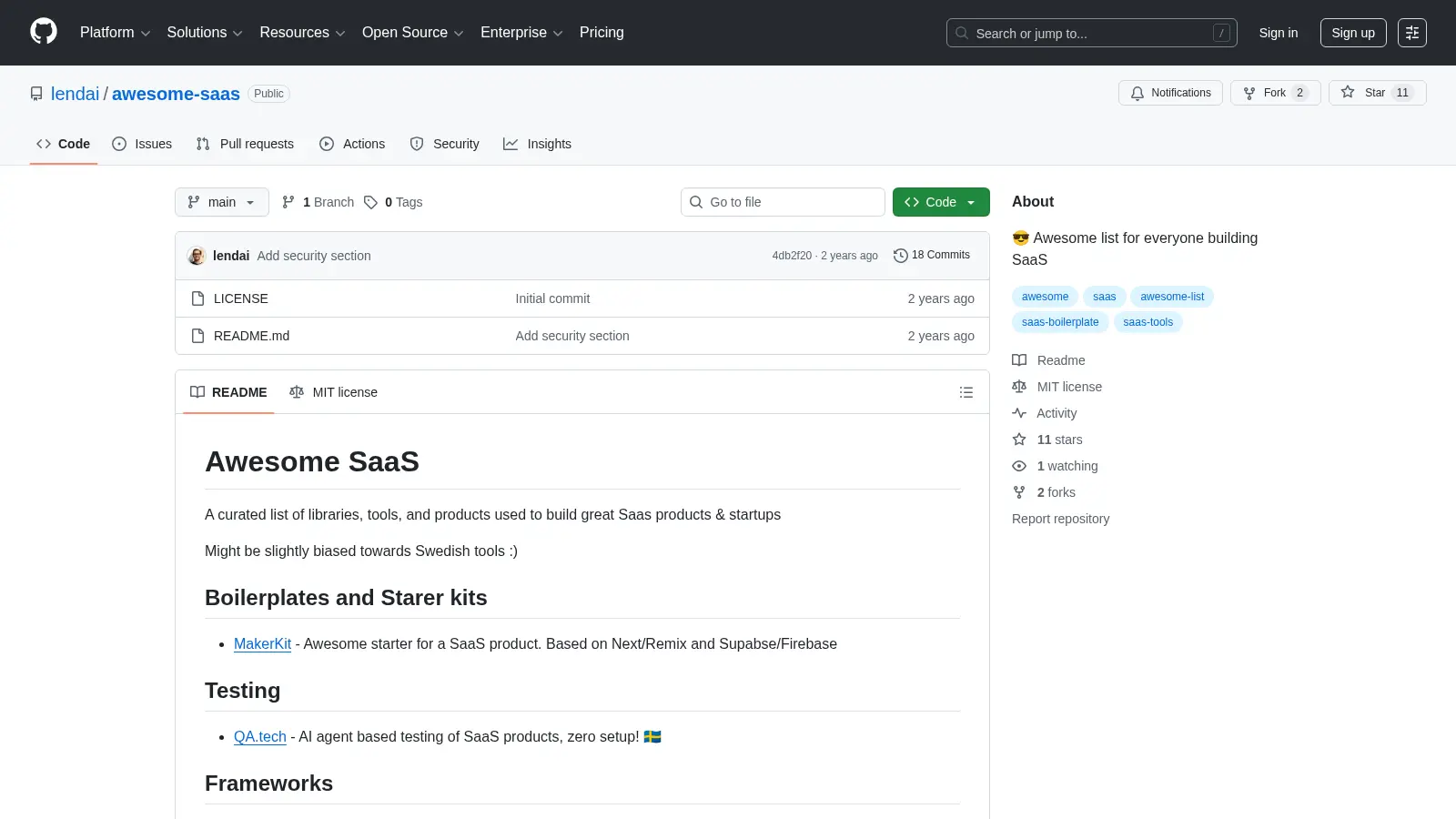Expand the Open Source menu
The height and width of the screenshot is (819, 1456).
413,33
